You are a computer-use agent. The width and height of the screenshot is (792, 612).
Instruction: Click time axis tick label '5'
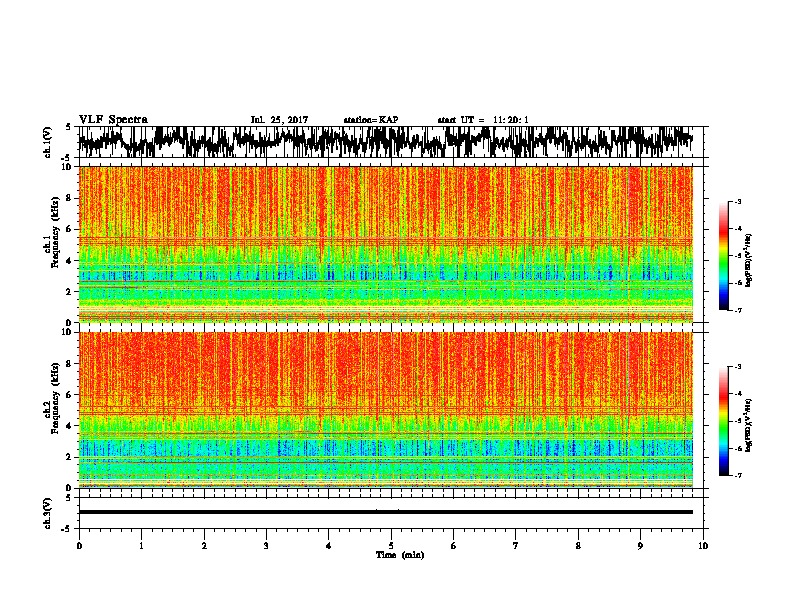[x=391, y=546]
